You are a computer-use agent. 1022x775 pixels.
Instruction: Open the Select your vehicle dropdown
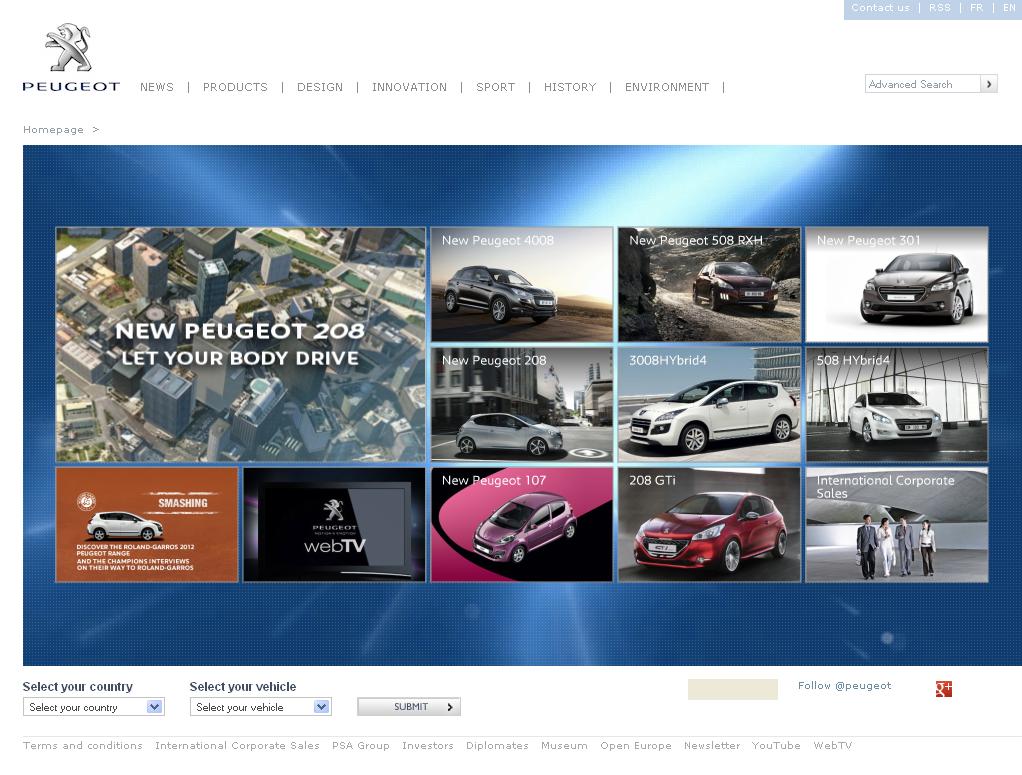click(260, 707)
